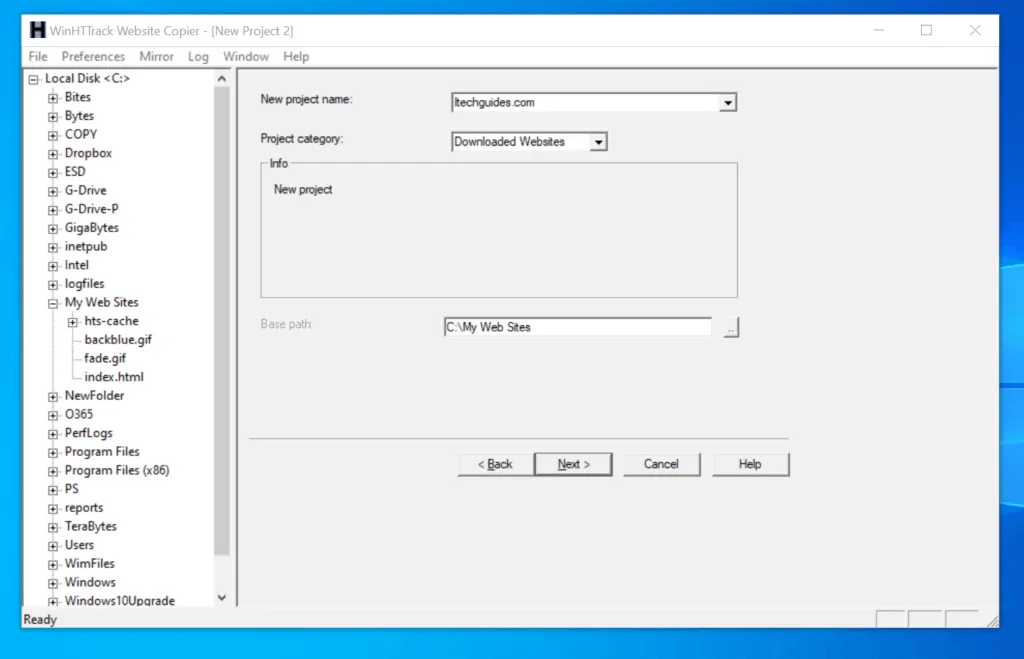
Task: Open the File menu
Action: click(38, 57)
